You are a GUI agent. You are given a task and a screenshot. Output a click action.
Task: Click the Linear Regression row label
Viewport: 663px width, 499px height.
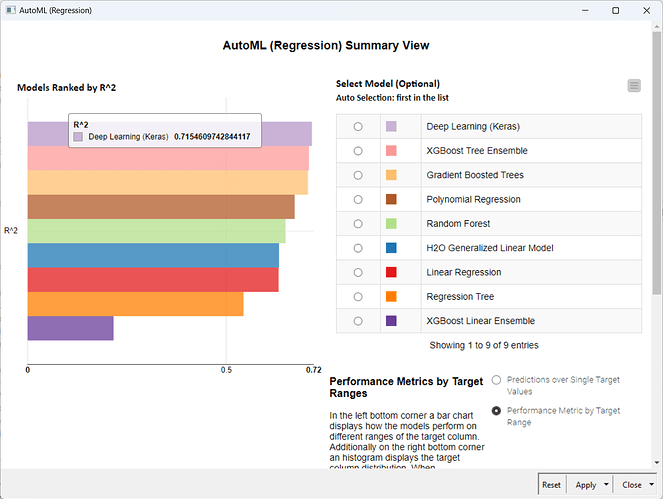463,272
